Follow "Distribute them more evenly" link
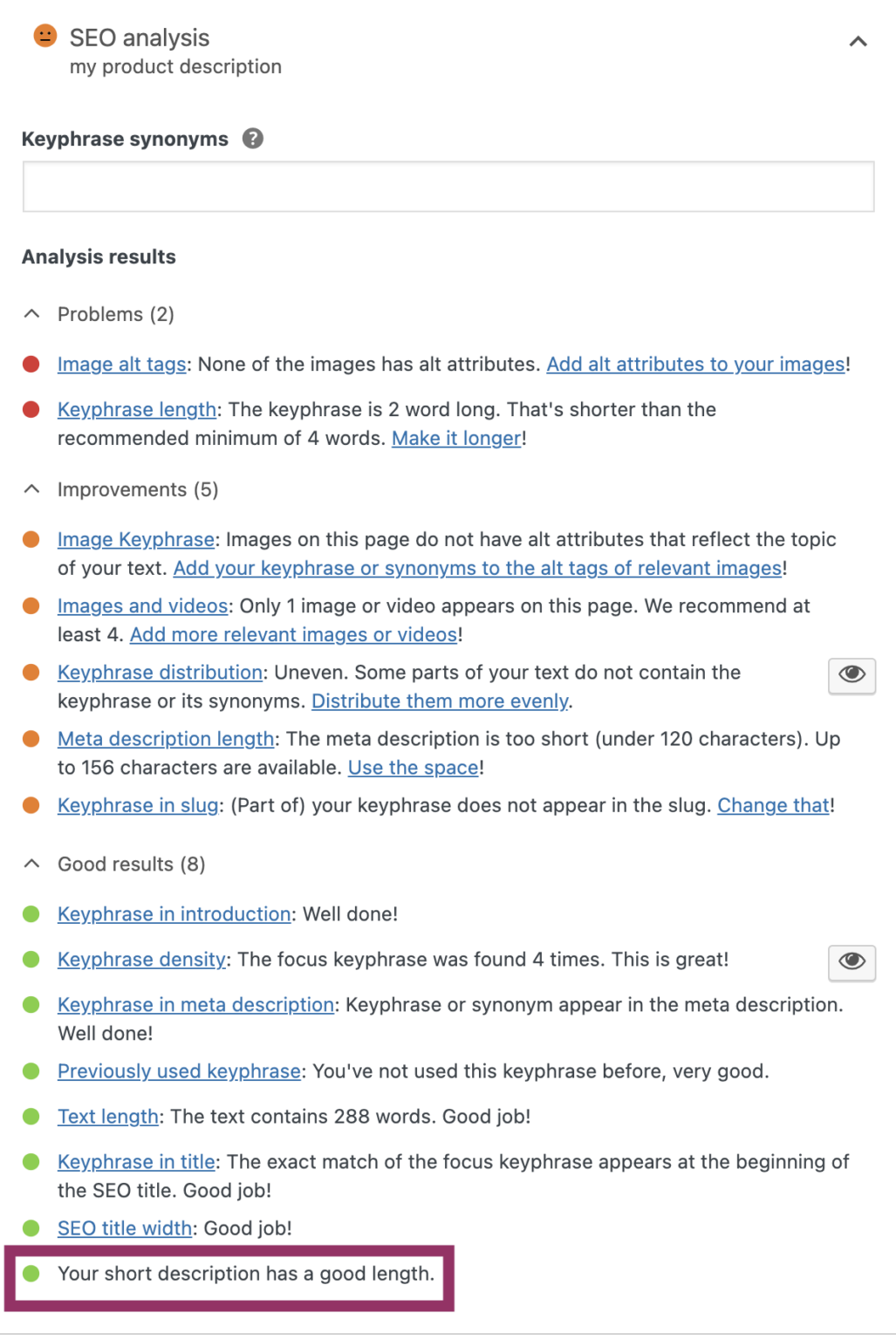This screenshot has height=1340, width=896. (x=440, y=701)
